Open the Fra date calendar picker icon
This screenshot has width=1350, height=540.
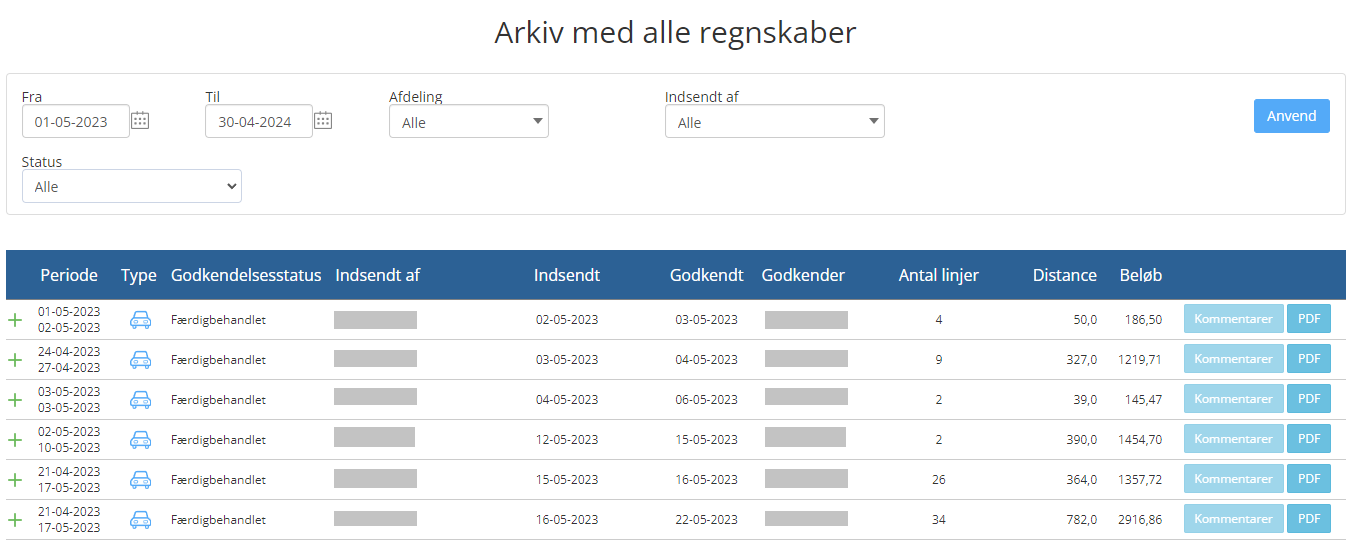click(140, 121)
